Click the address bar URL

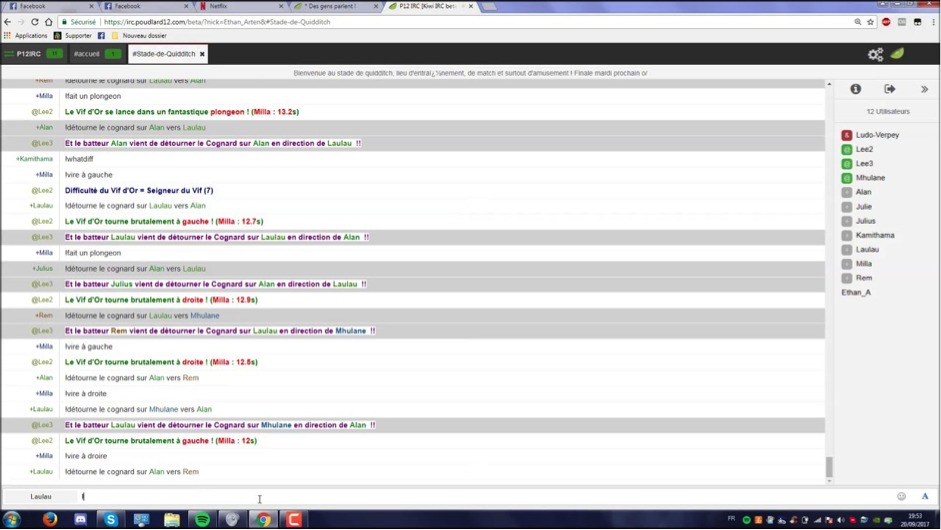coord(217,22)
